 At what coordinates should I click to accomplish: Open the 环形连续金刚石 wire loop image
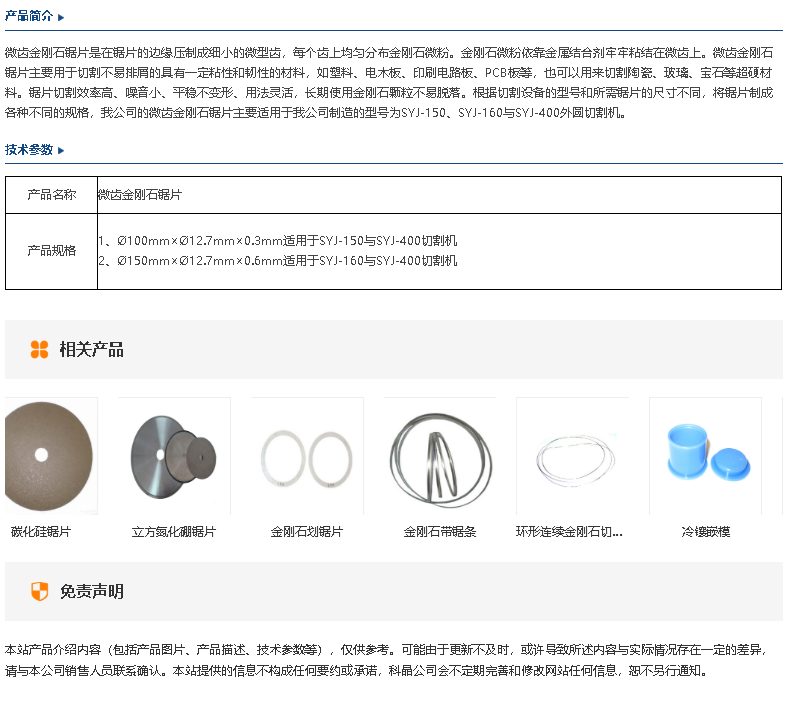[x=572, y=456]
